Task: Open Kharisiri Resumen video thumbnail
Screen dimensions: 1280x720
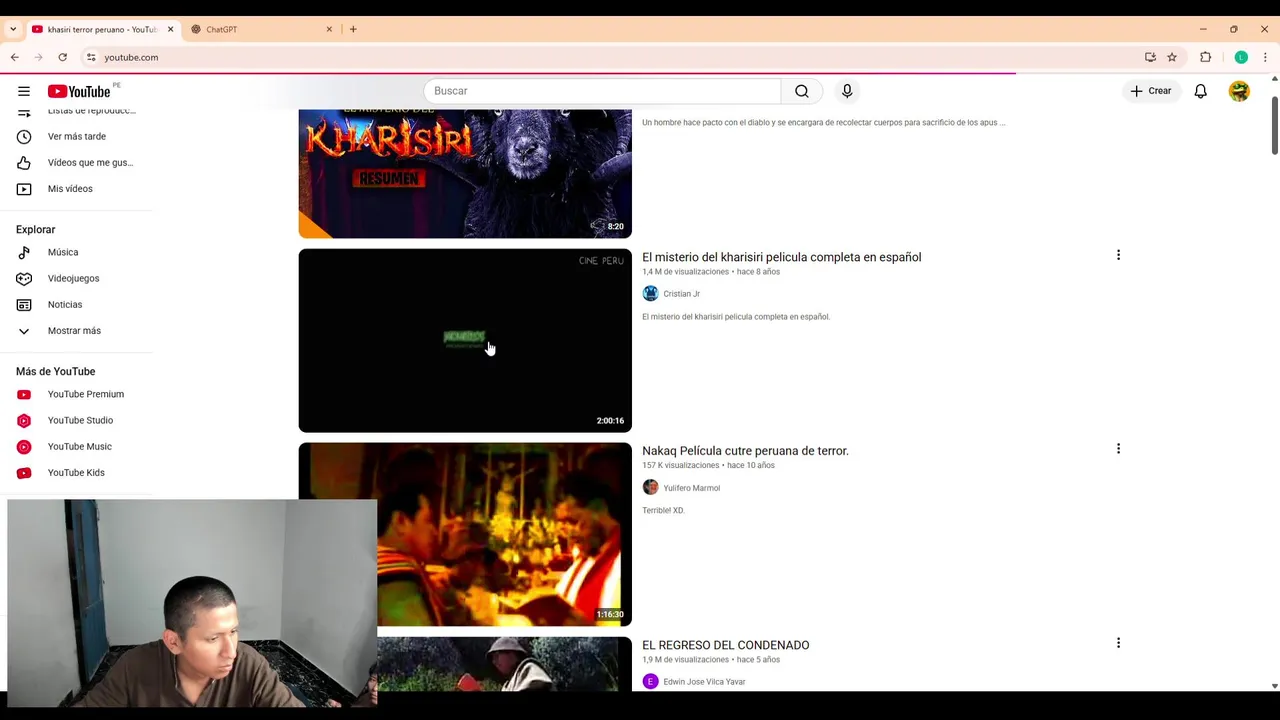Action: [465, 173]
